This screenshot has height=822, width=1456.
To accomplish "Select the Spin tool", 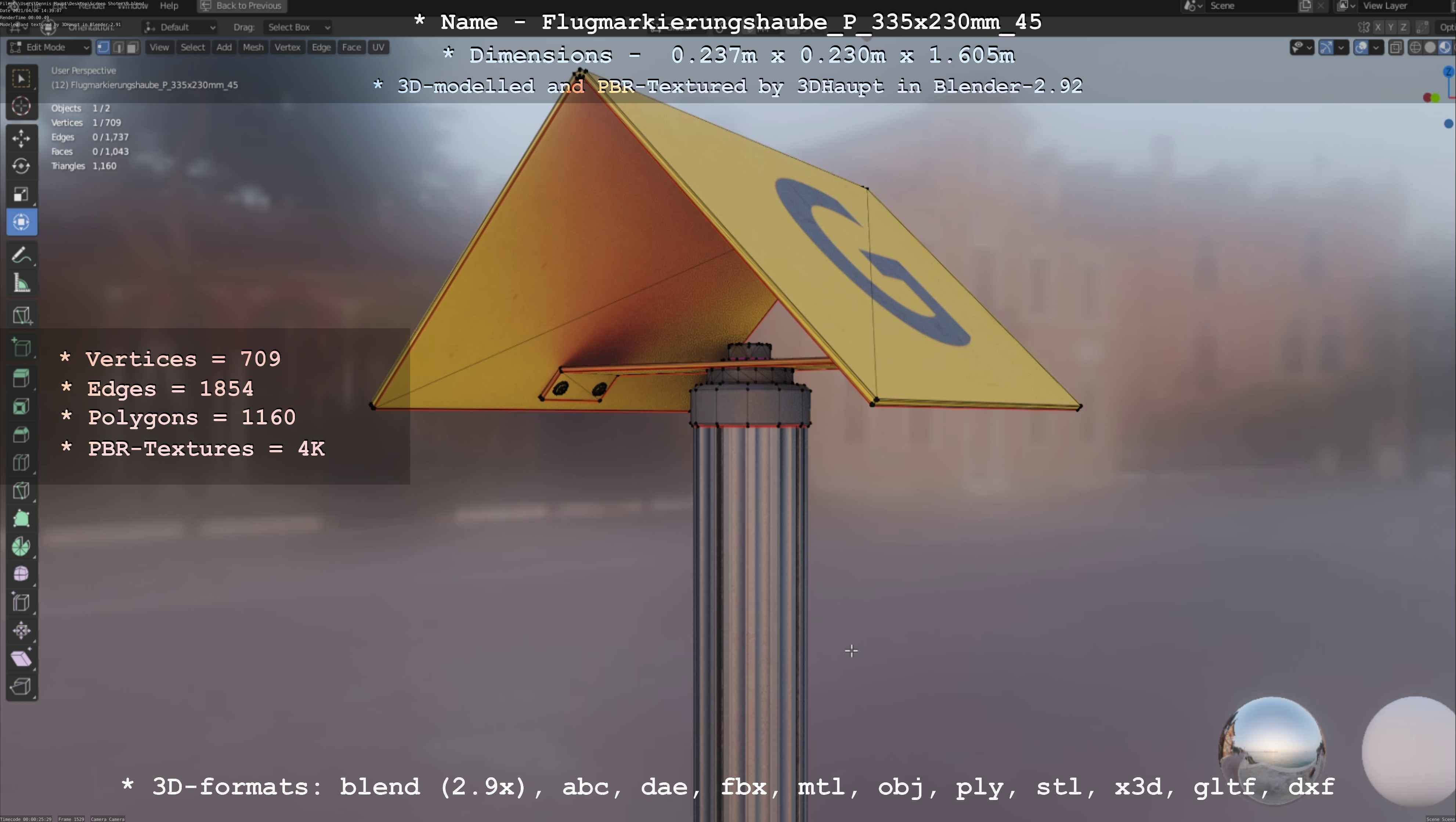I will (21, 546).
